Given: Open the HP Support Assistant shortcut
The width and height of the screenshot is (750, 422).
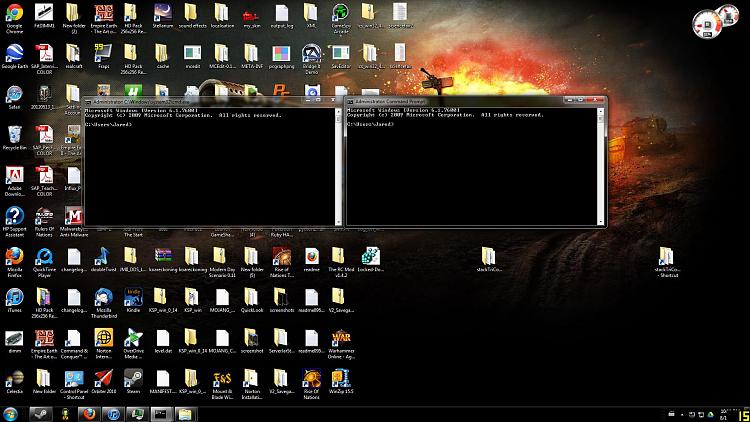Looking at the screenshot, I should pos(14,222).
